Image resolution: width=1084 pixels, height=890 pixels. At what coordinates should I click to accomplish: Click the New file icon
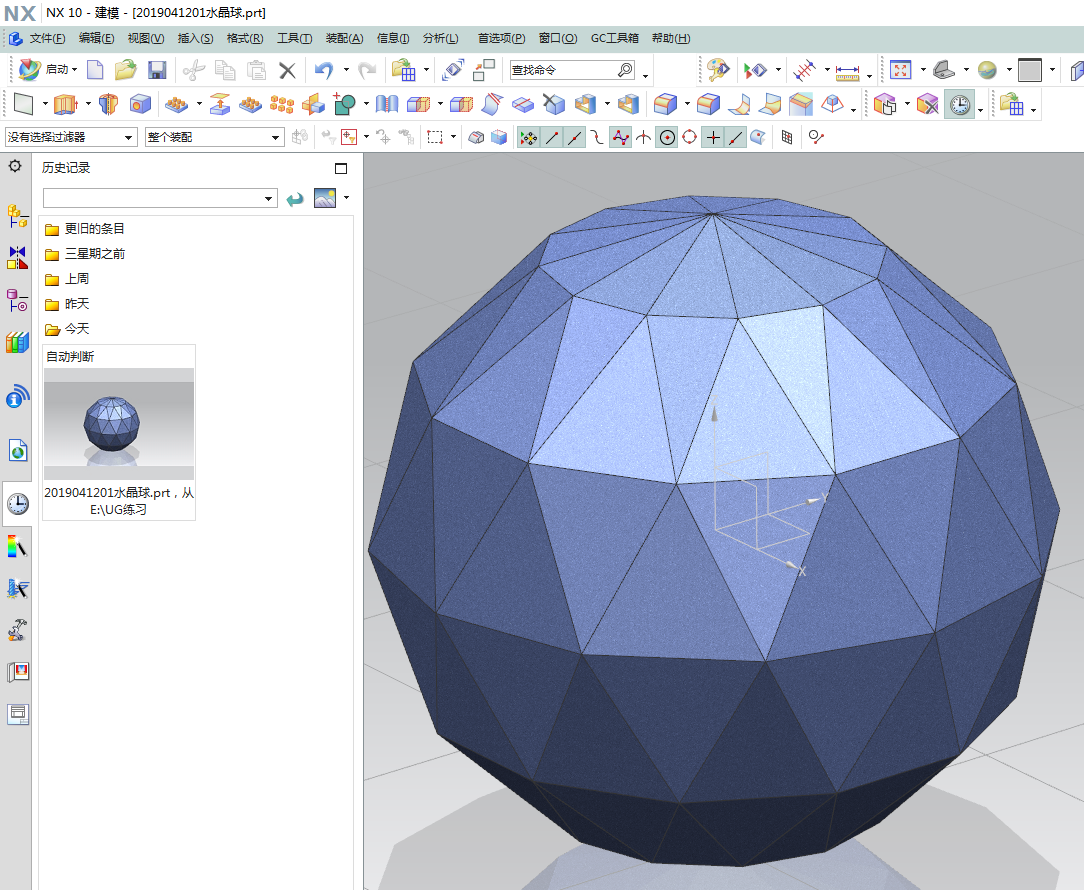coord(95,69)
